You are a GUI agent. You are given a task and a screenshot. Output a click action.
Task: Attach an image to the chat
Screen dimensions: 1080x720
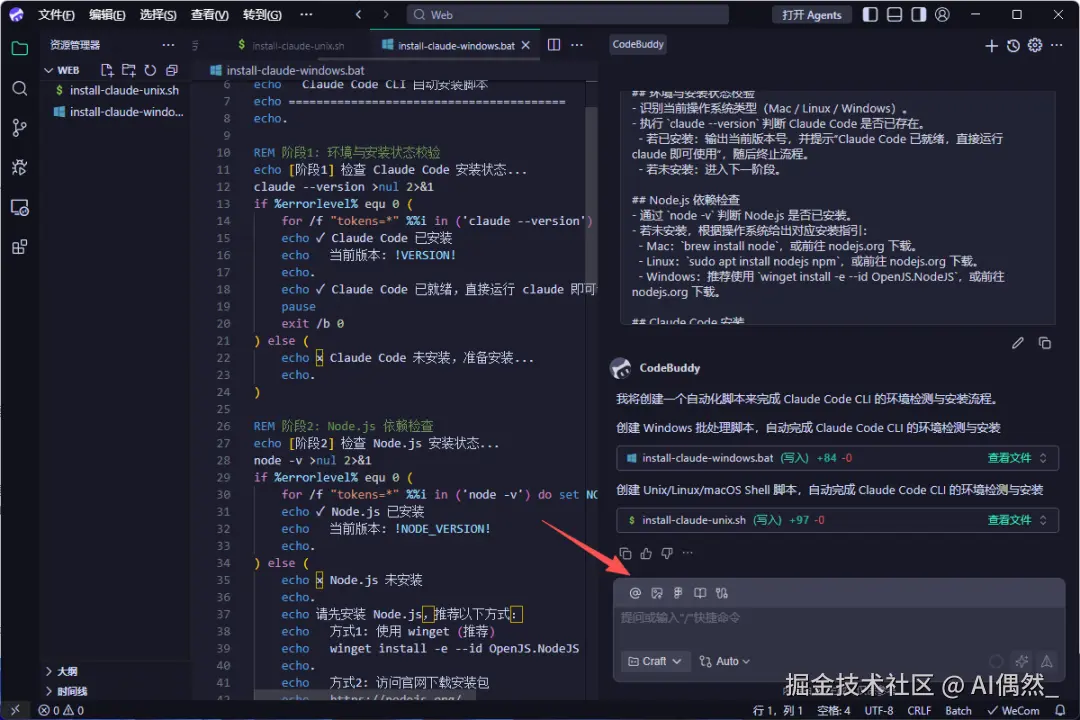pyautogui.click(x=657, y=593)
